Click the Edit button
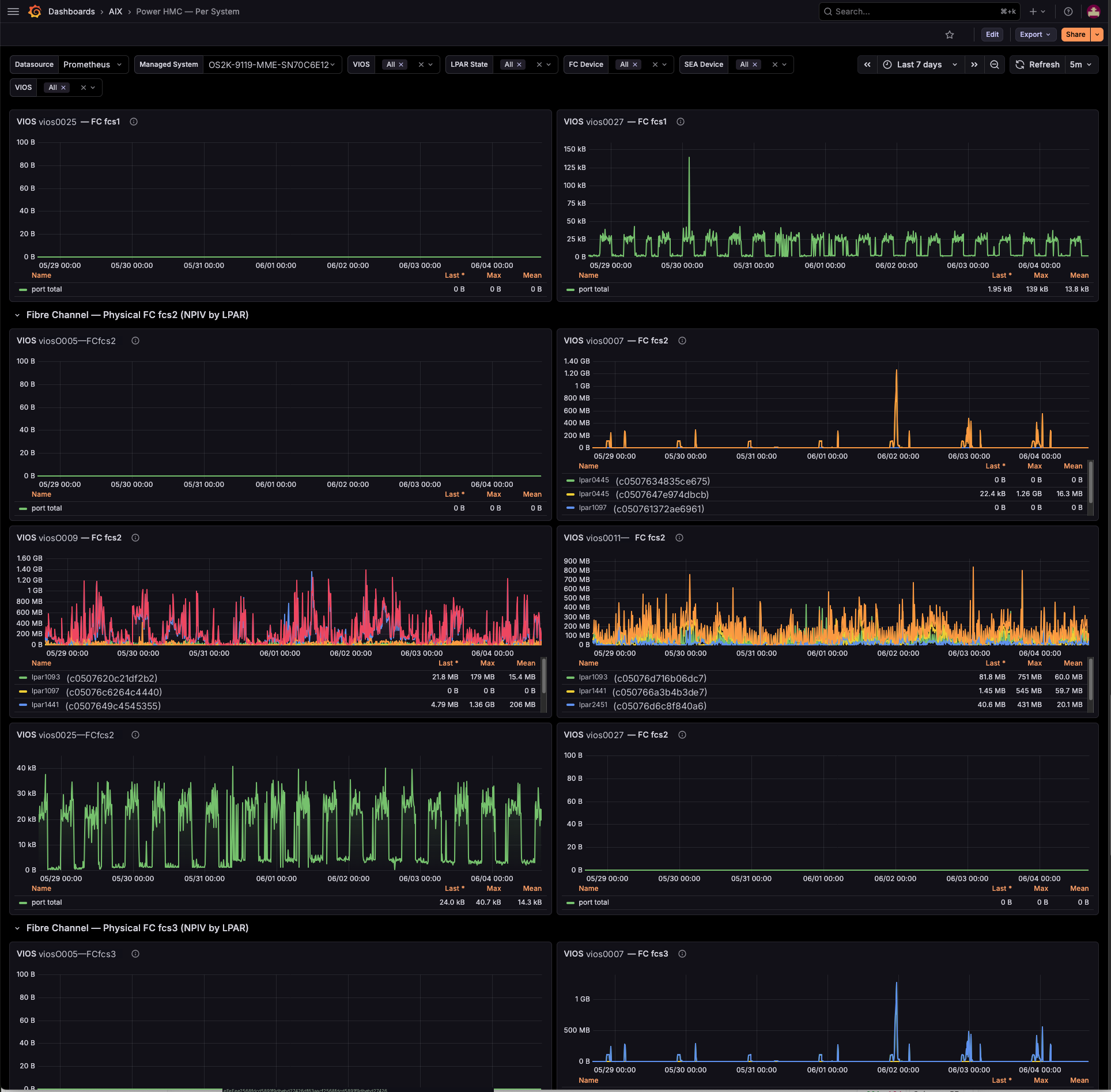Screen dimensions: 1111x1092 coord(992,35)
